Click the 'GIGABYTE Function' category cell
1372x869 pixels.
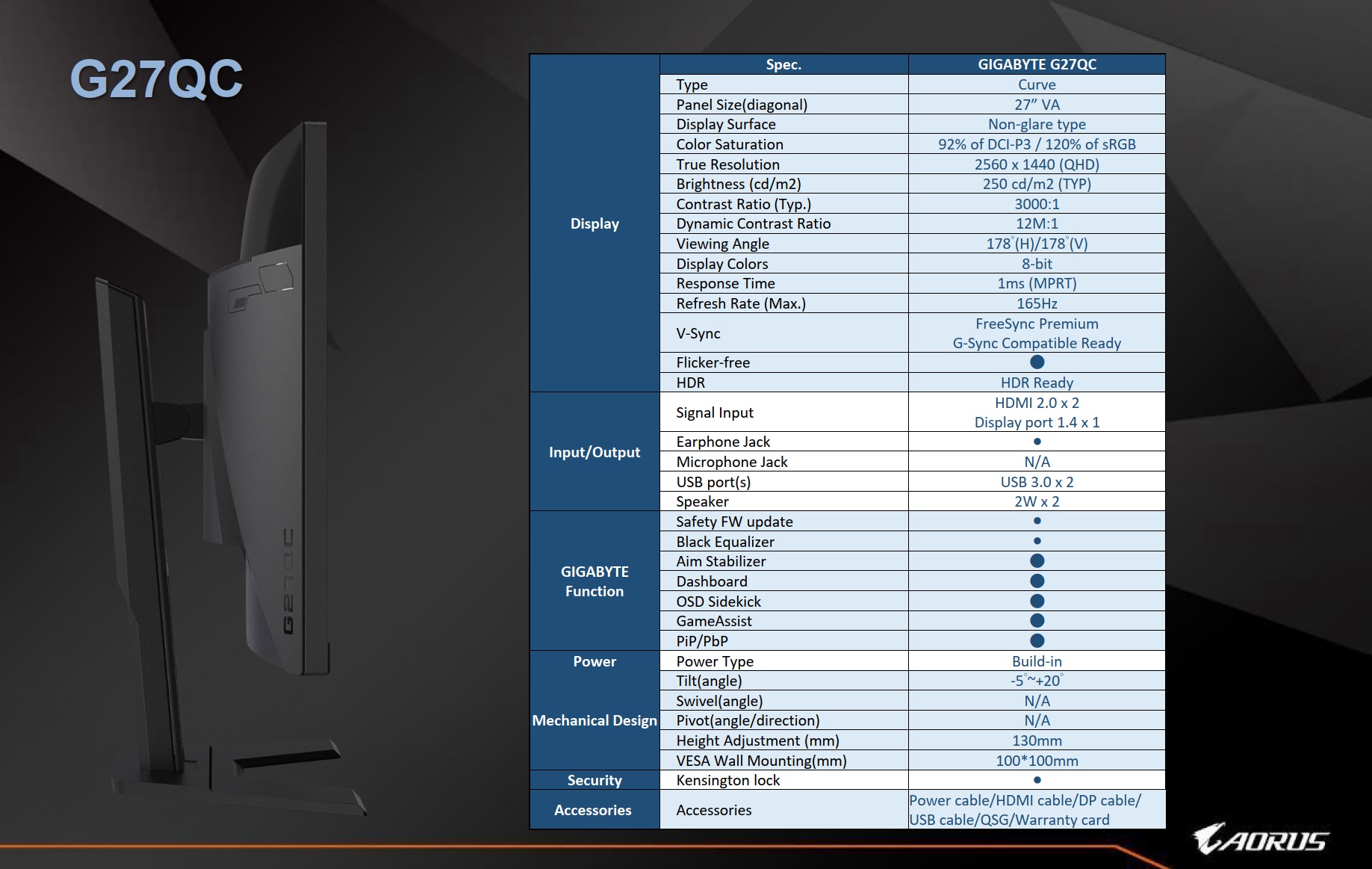pos(595,581)
